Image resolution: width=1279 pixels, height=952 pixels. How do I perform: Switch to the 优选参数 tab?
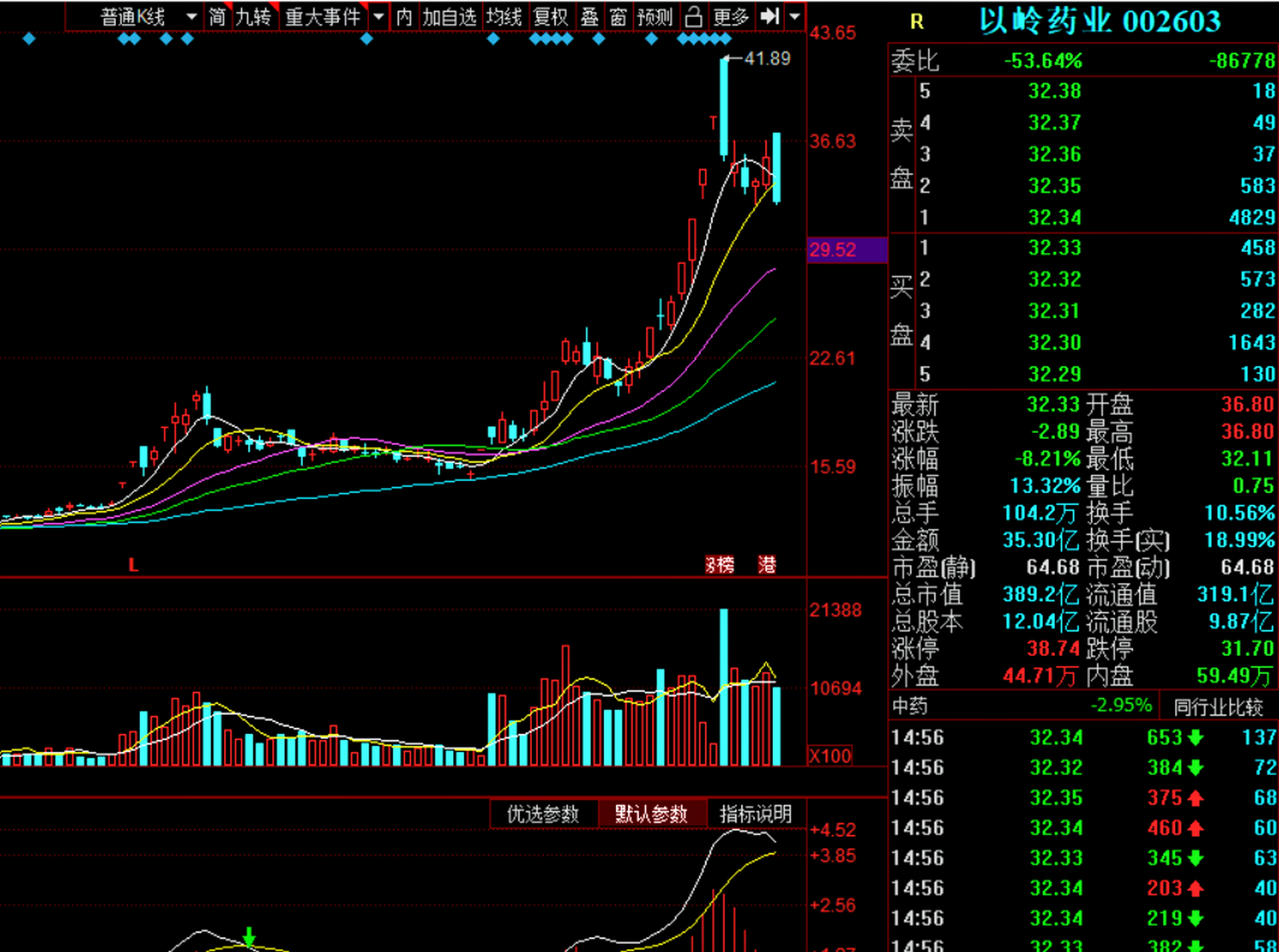click(x=543, y=814)
